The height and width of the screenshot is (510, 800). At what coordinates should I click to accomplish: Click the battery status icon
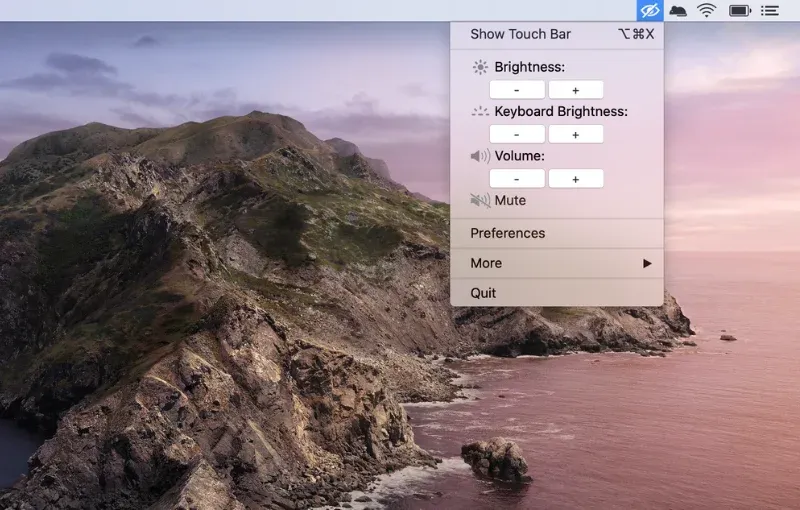point(739,11)
